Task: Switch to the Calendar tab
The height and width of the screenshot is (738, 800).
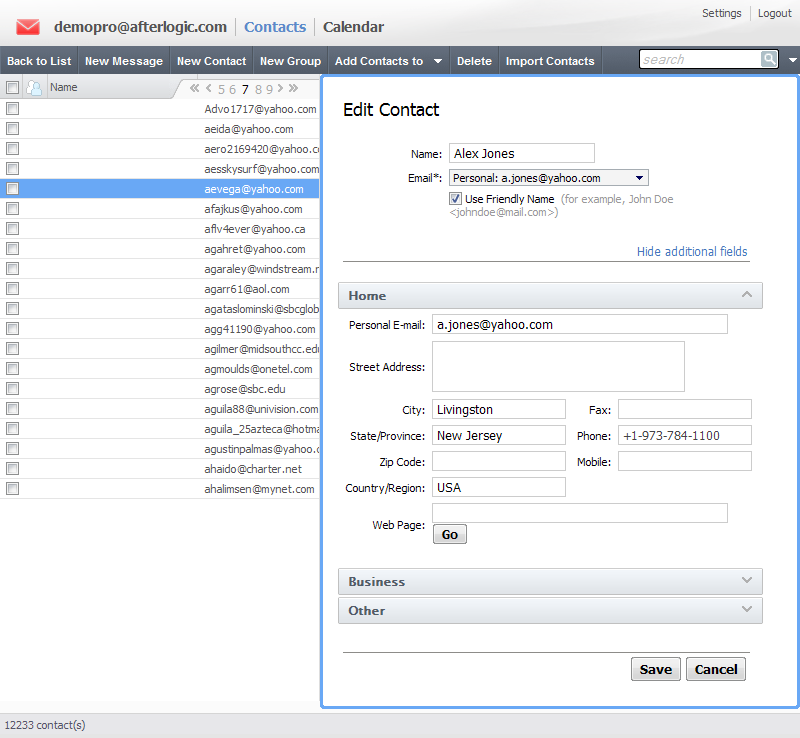Action: point(353,27)
